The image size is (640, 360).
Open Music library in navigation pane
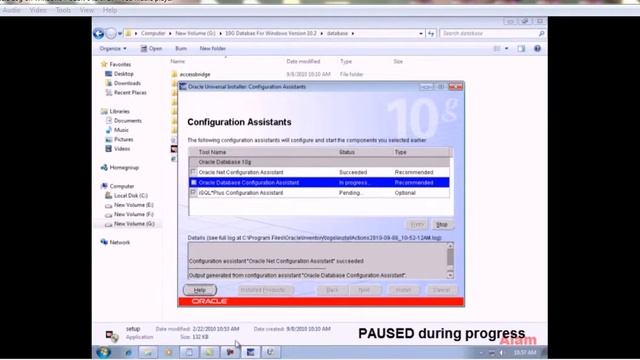coord(121,130)
